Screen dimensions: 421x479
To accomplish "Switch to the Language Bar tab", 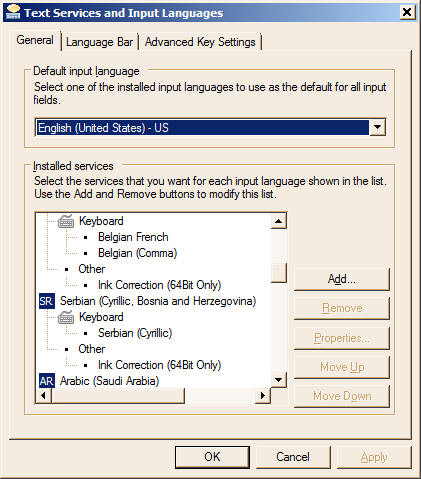I will (99, 42).
